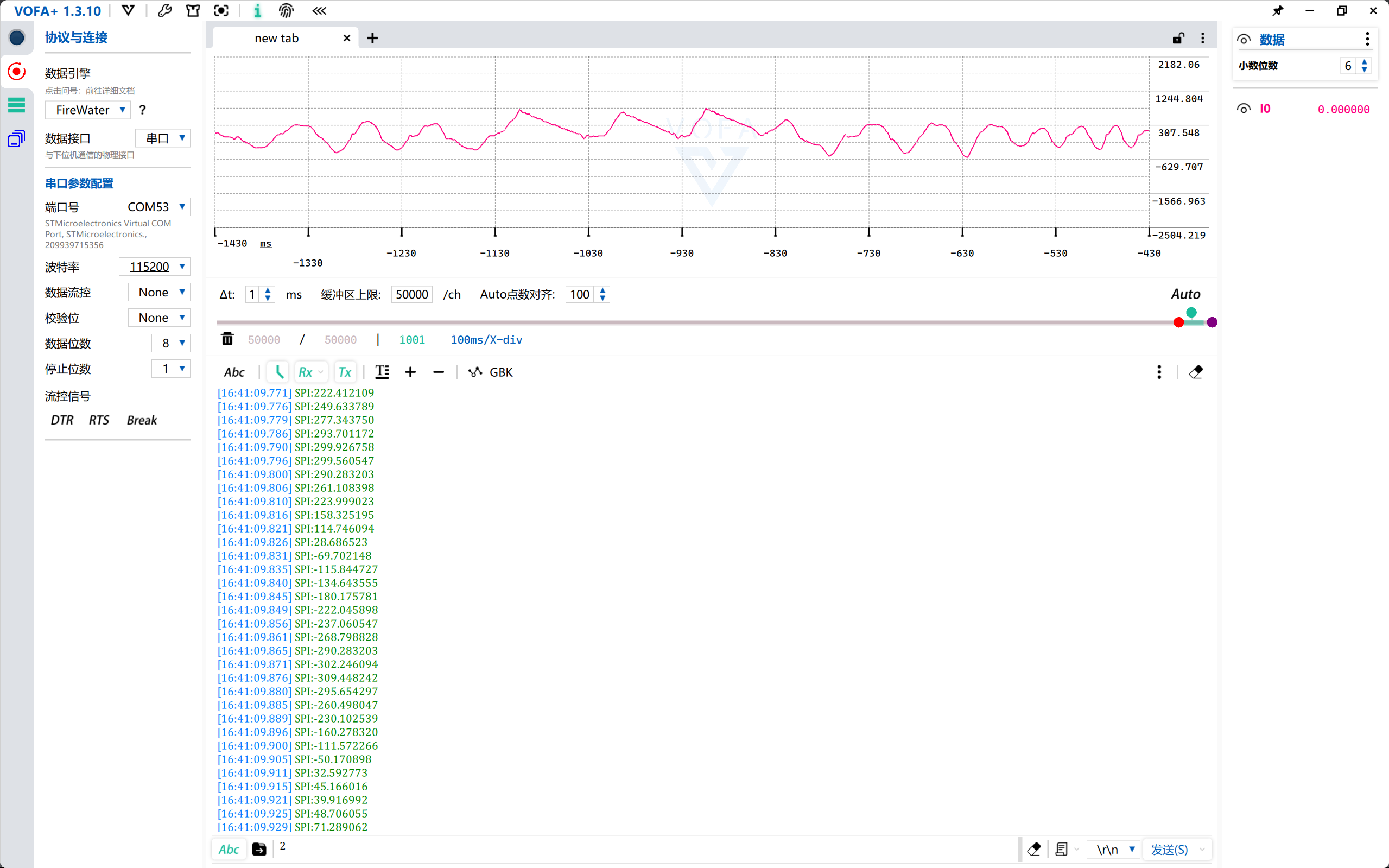Open the tab's three-dot options menu
This screenshot has height=868, width=1389.
click(x=1202, y=38)
